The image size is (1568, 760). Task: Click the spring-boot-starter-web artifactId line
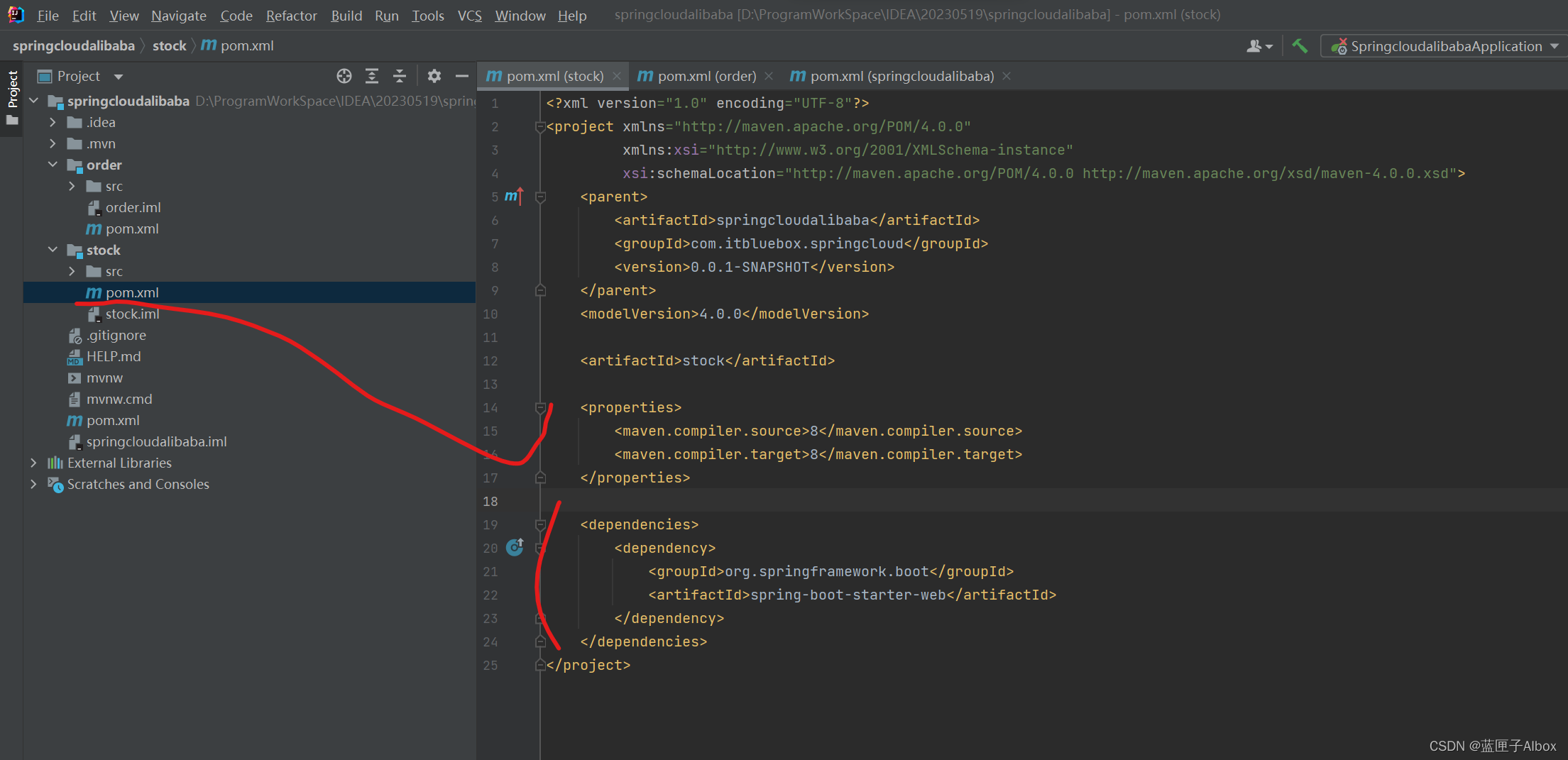point(852,595)
